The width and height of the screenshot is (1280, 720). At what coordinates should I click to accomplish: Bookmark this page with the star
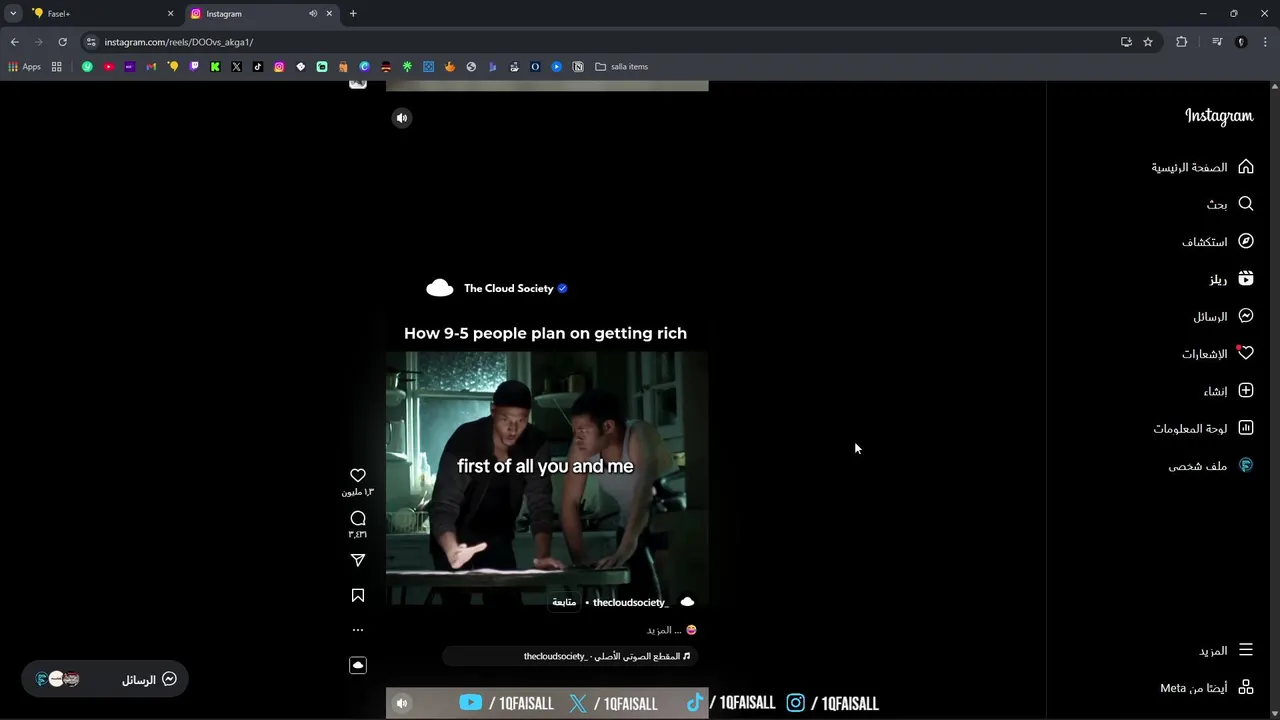point(1148,42)
